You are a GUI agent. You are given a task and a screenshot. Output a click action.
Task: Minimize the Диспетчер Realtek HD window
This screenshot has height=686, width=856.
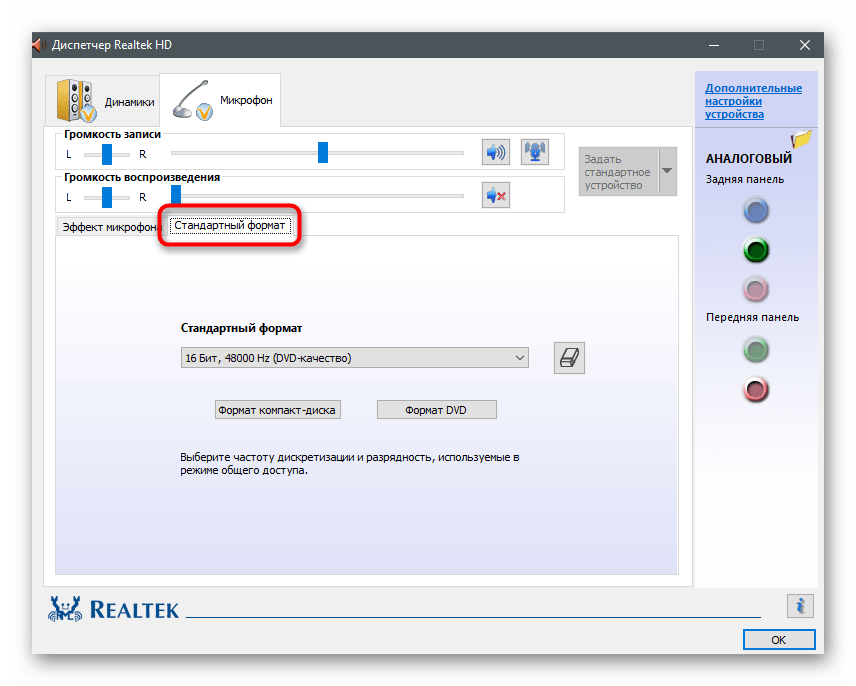[714, 45]
